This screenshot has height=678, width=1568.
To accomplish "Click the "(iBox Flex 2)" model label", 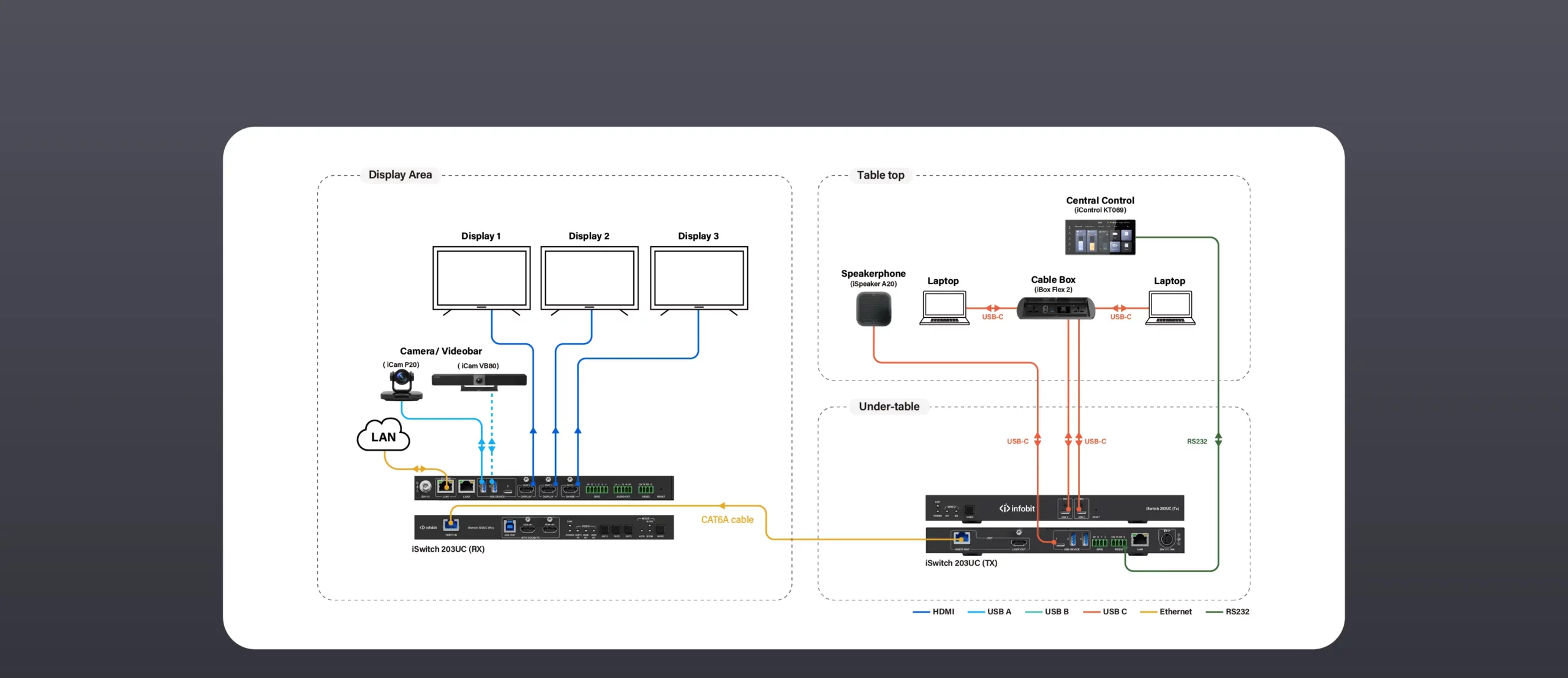I will 1053,290.
